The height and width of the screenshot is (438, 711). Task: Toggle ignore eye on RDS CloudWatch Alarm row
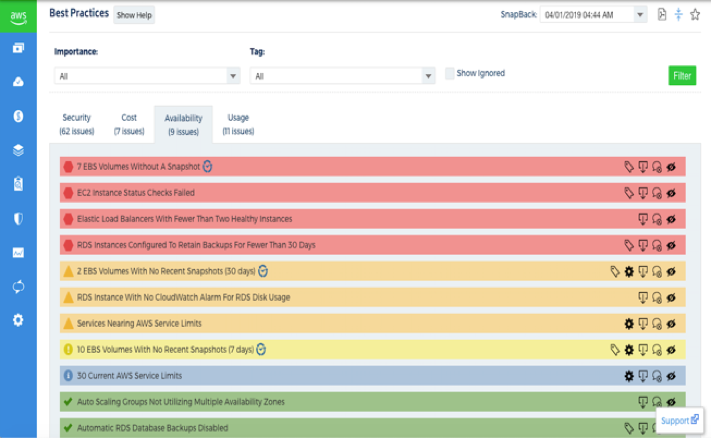671,298
